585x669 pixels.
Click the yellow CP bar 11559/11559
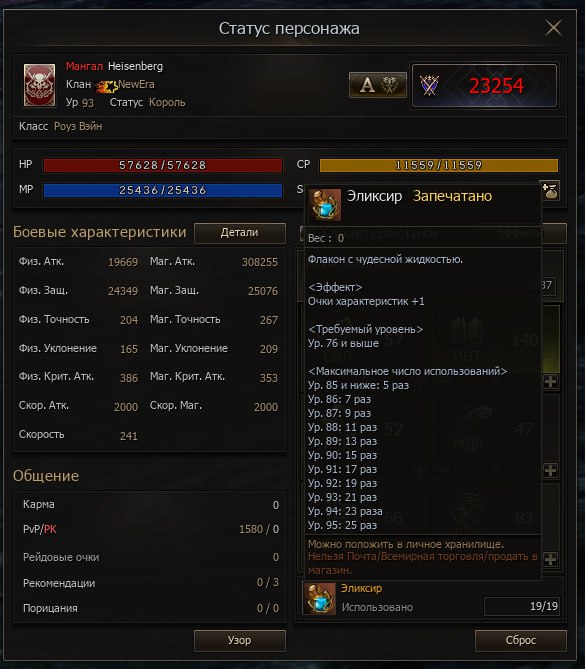pyautogui.click(x=439, y=166)
